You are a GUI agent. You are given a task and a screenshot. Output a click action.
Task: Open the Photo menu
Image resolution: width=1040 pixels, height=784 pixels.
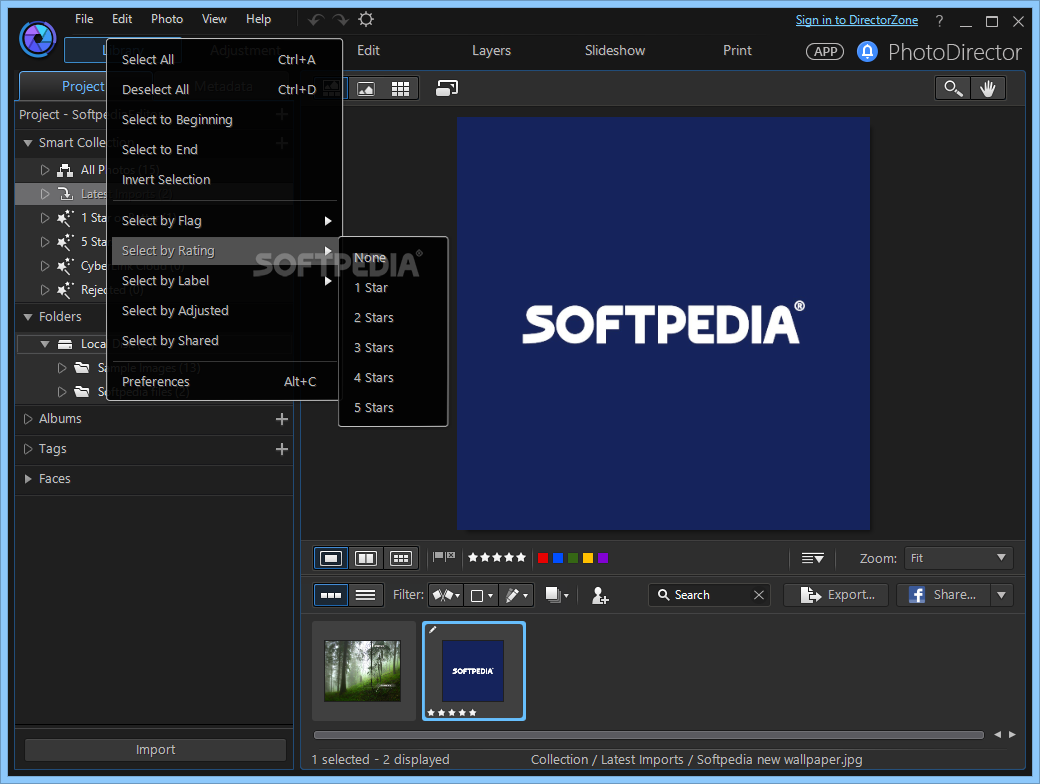167,19
